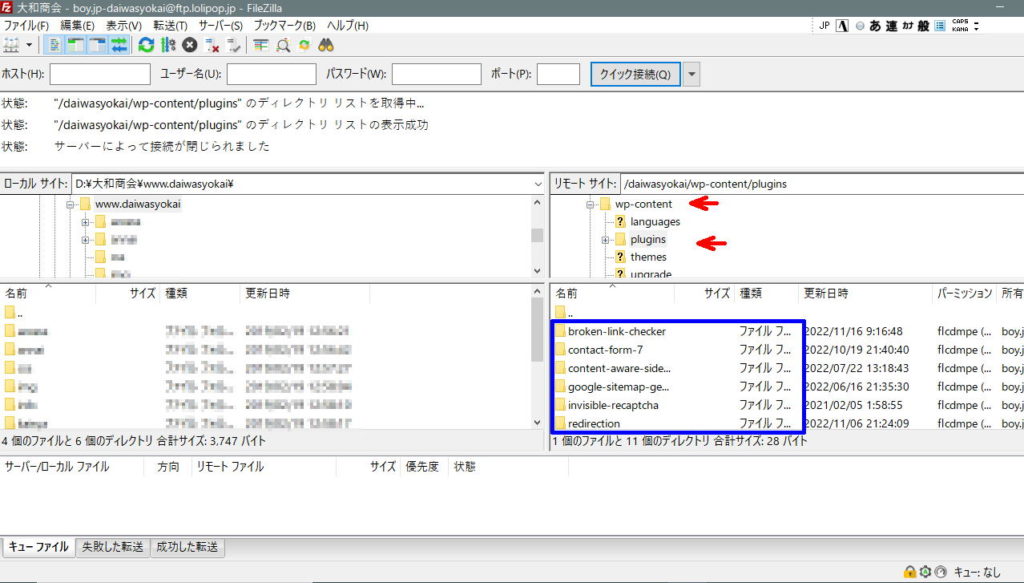Sort remote files by 更新日時 column
Viewport: 1024px width, 583px height.
[x=826, y=294]
